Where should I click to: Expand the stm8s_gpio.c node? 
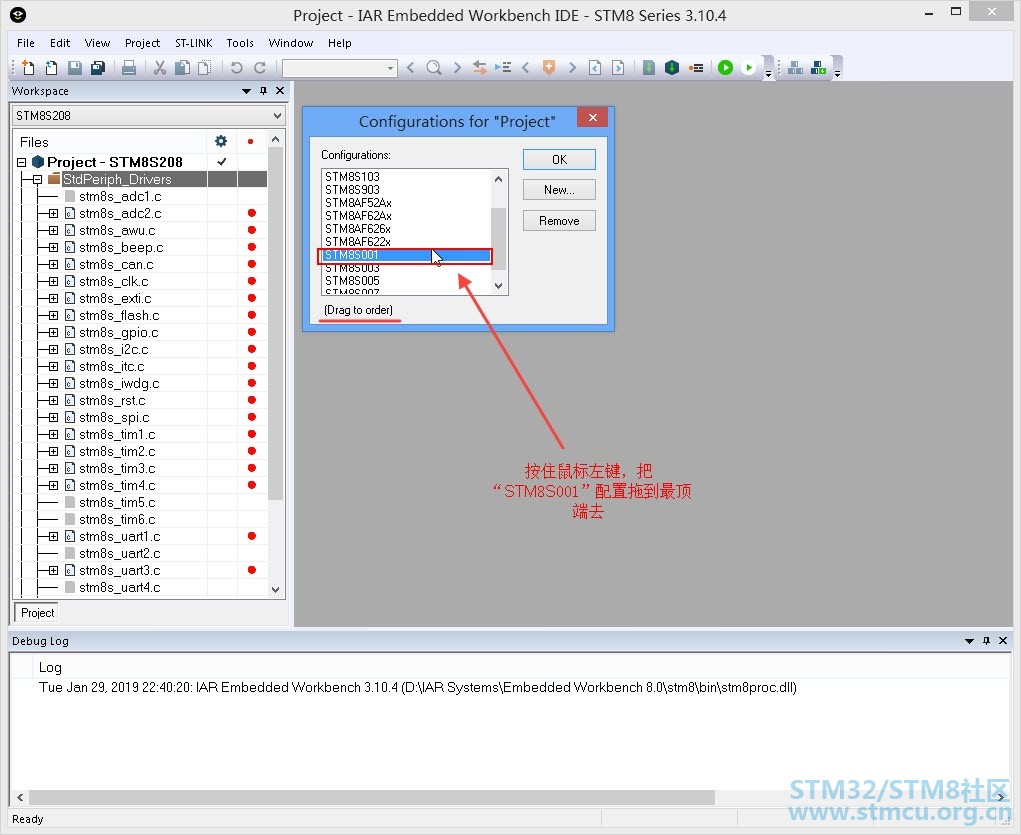click(53, 332)
